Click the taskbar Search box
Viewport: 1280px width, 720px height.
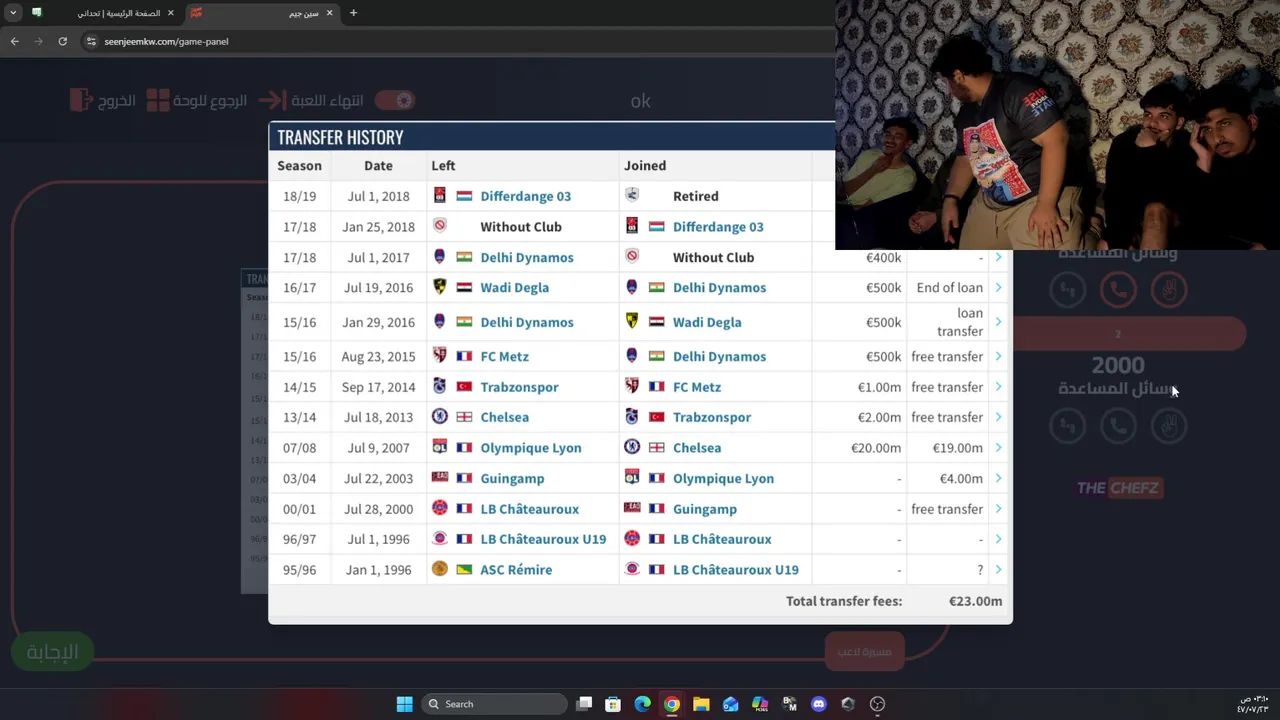point(494,704)
